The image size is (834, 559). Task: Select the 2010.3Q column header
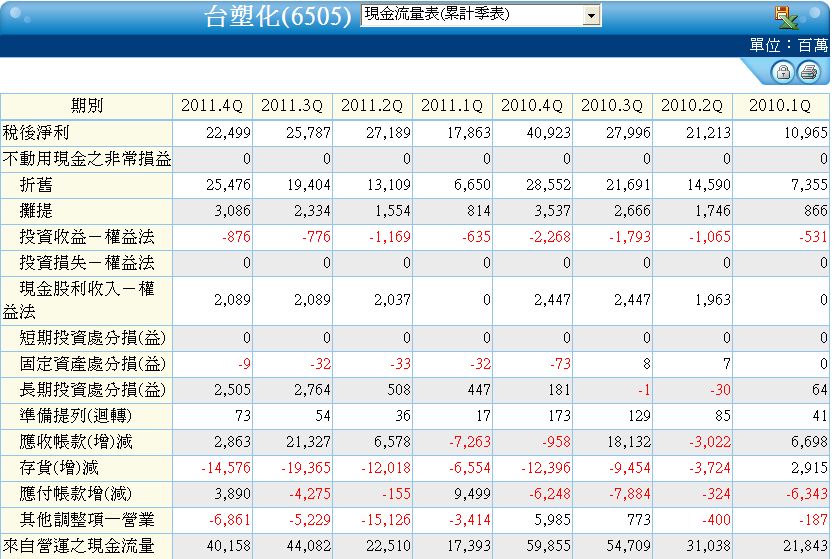point(612,106)
